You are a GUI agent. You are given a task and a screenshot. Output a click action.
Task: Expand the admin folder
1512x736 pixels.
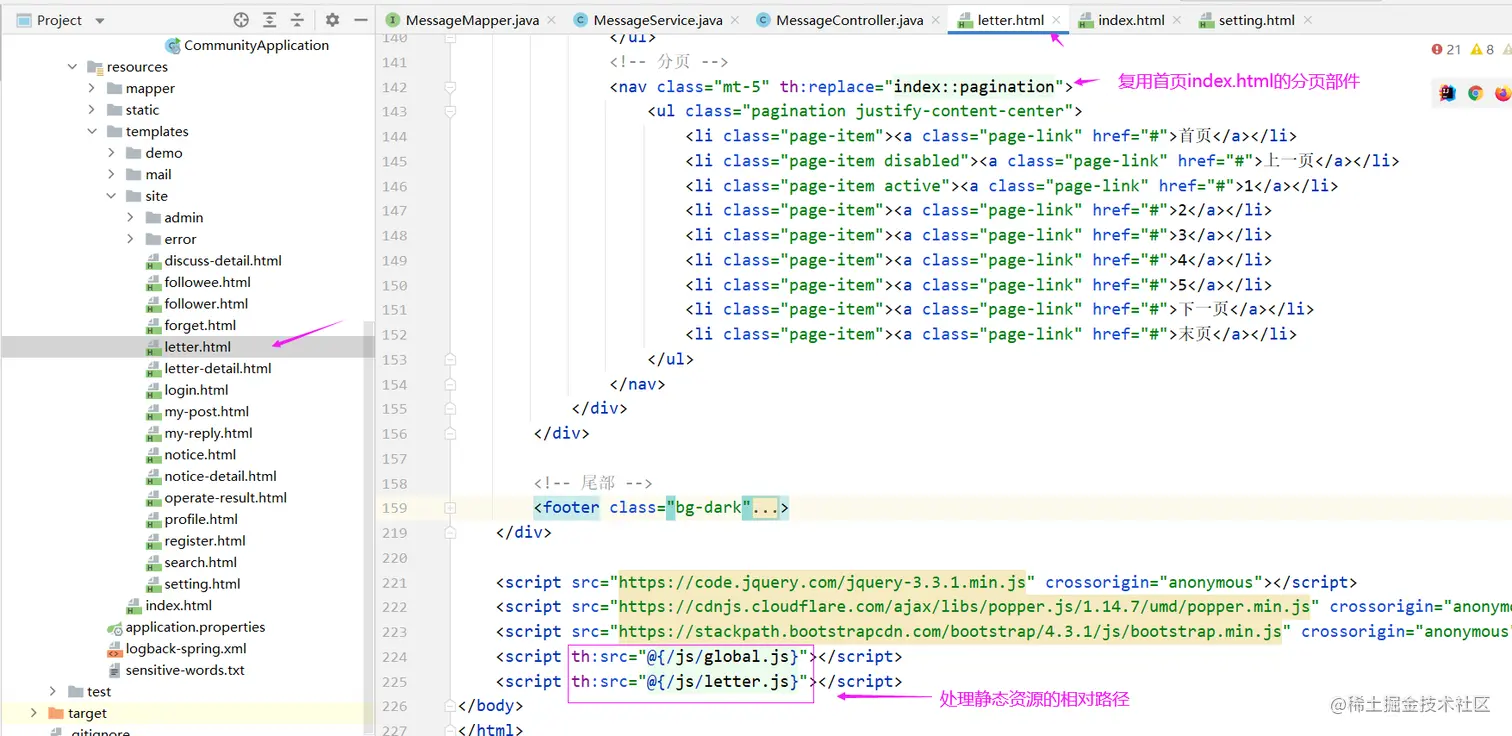coord(130,217)
